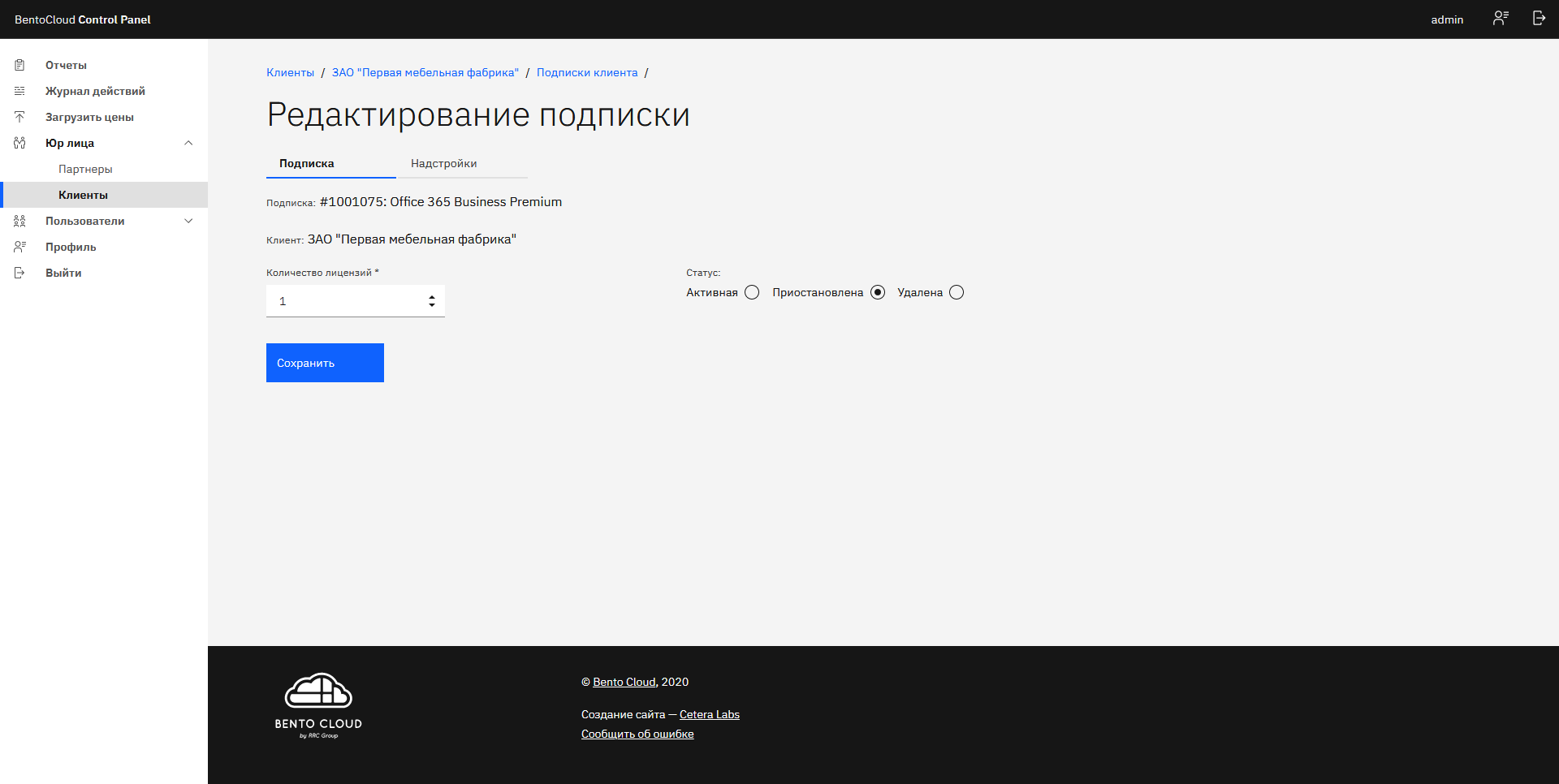Click the upload icon next to Загрузить цены
Viewport: 1559px width, 784px height.
coord(19,116)
